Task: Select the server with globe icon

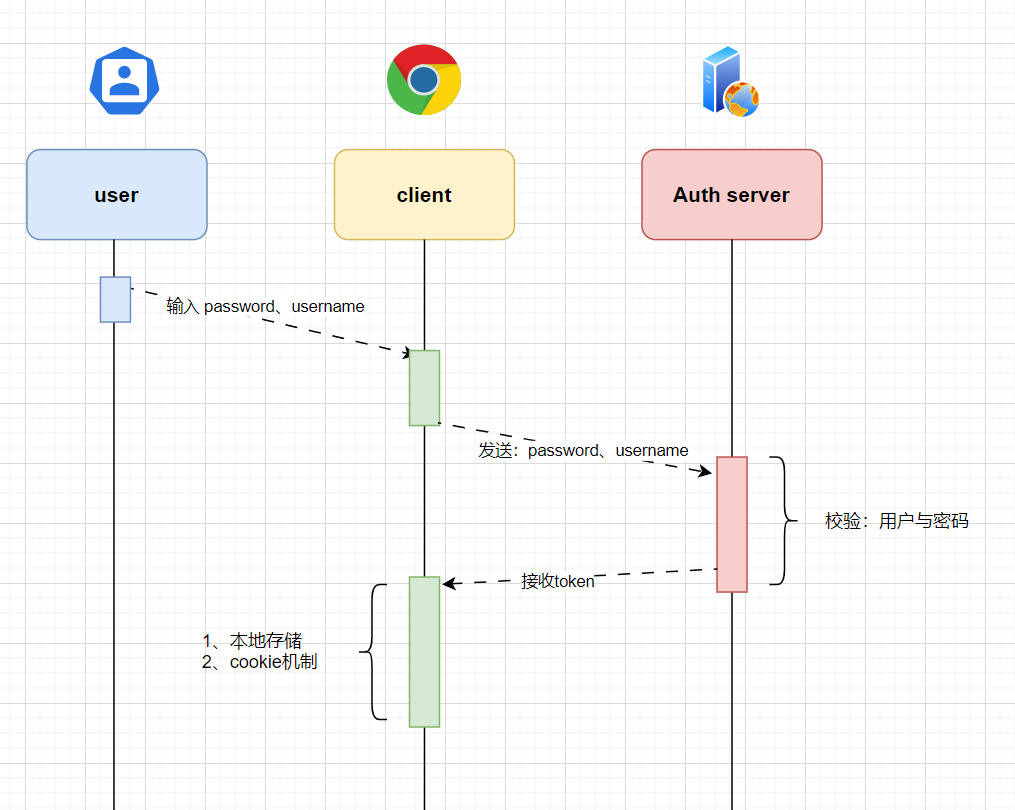Action: [730, 82]
